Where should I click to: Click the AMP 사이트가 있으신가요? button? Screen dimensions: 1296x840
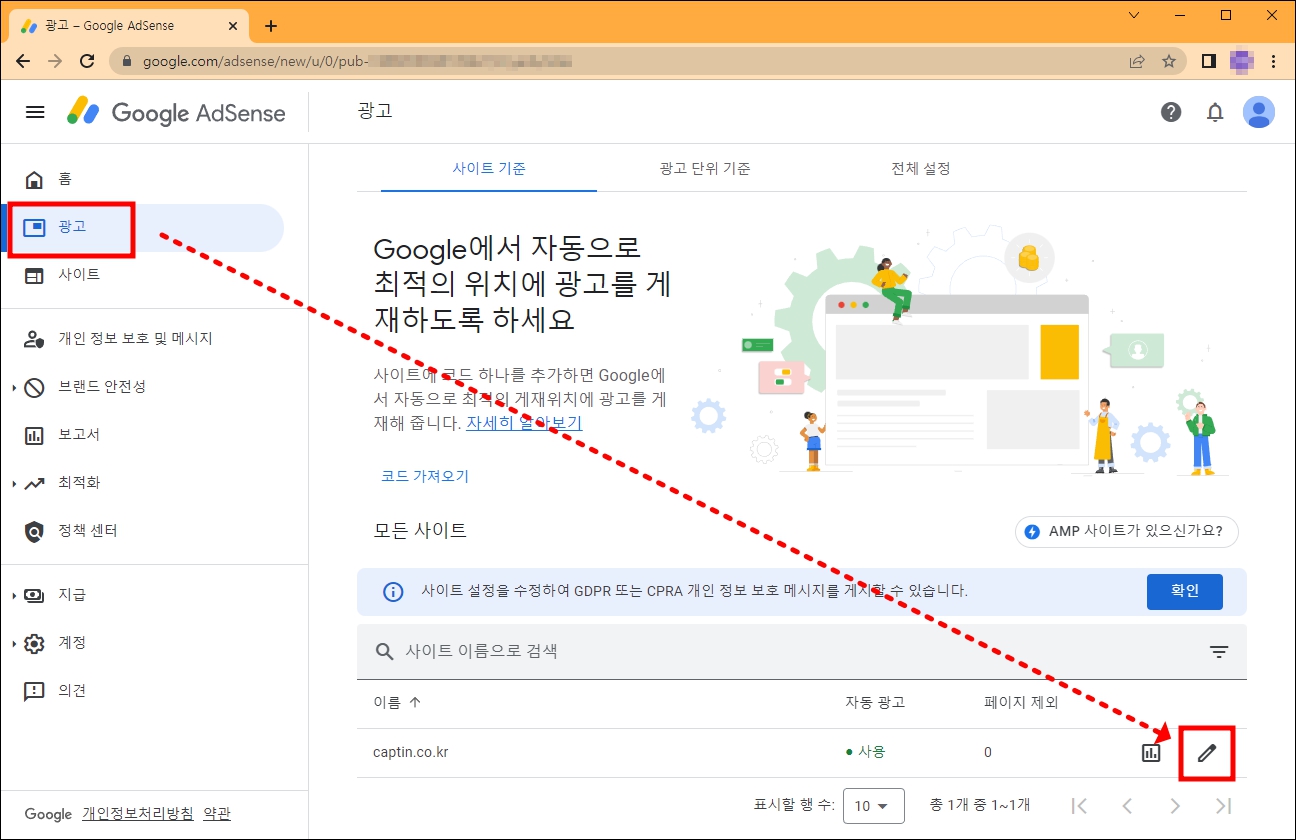(x=1126, y=532)
